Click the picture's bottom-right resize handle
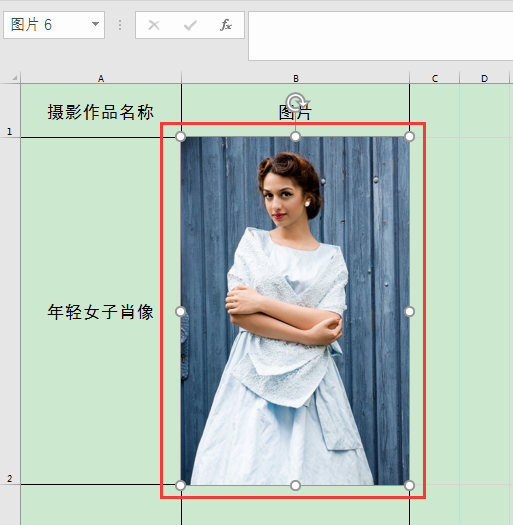The image size is (513, 525). pyautogui.click(x=410, y=485)
